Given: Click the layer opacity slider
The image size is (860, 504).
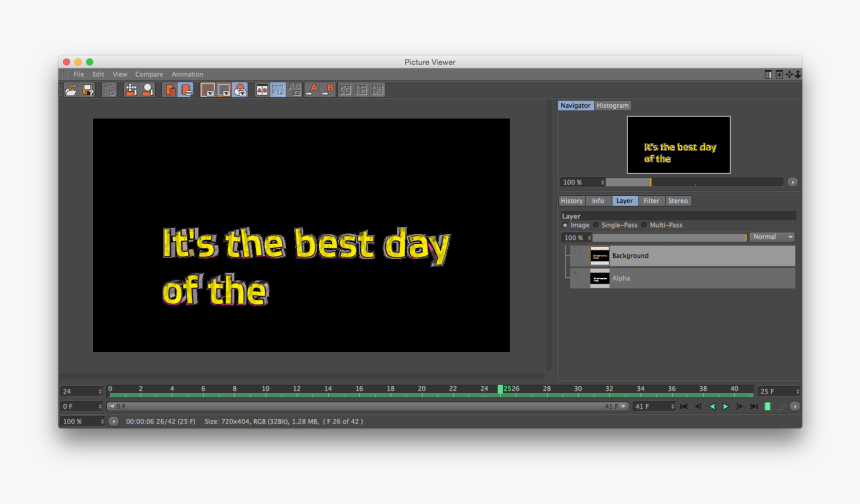Looking at the screenshot, I should [x=670, y=237].
